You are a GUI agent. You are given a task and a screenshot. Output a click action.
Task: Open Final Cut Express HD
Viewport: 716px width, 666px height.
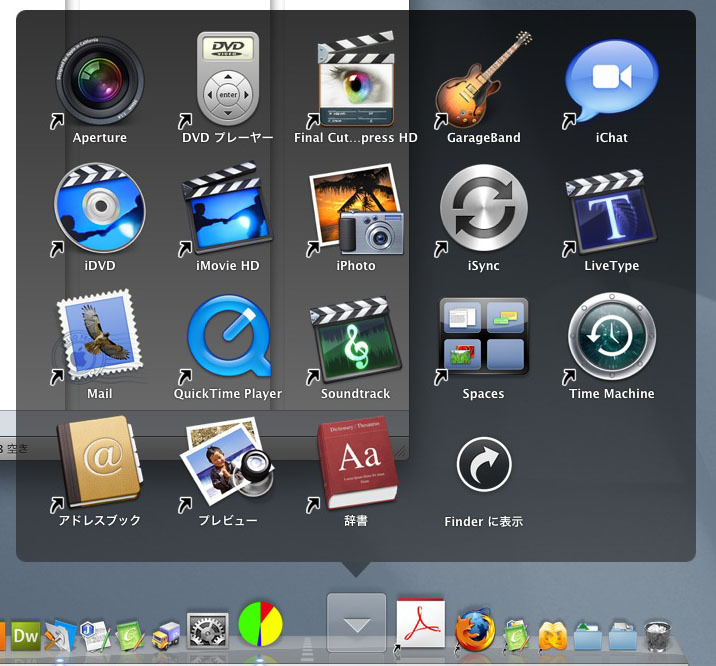coord(356,79)
